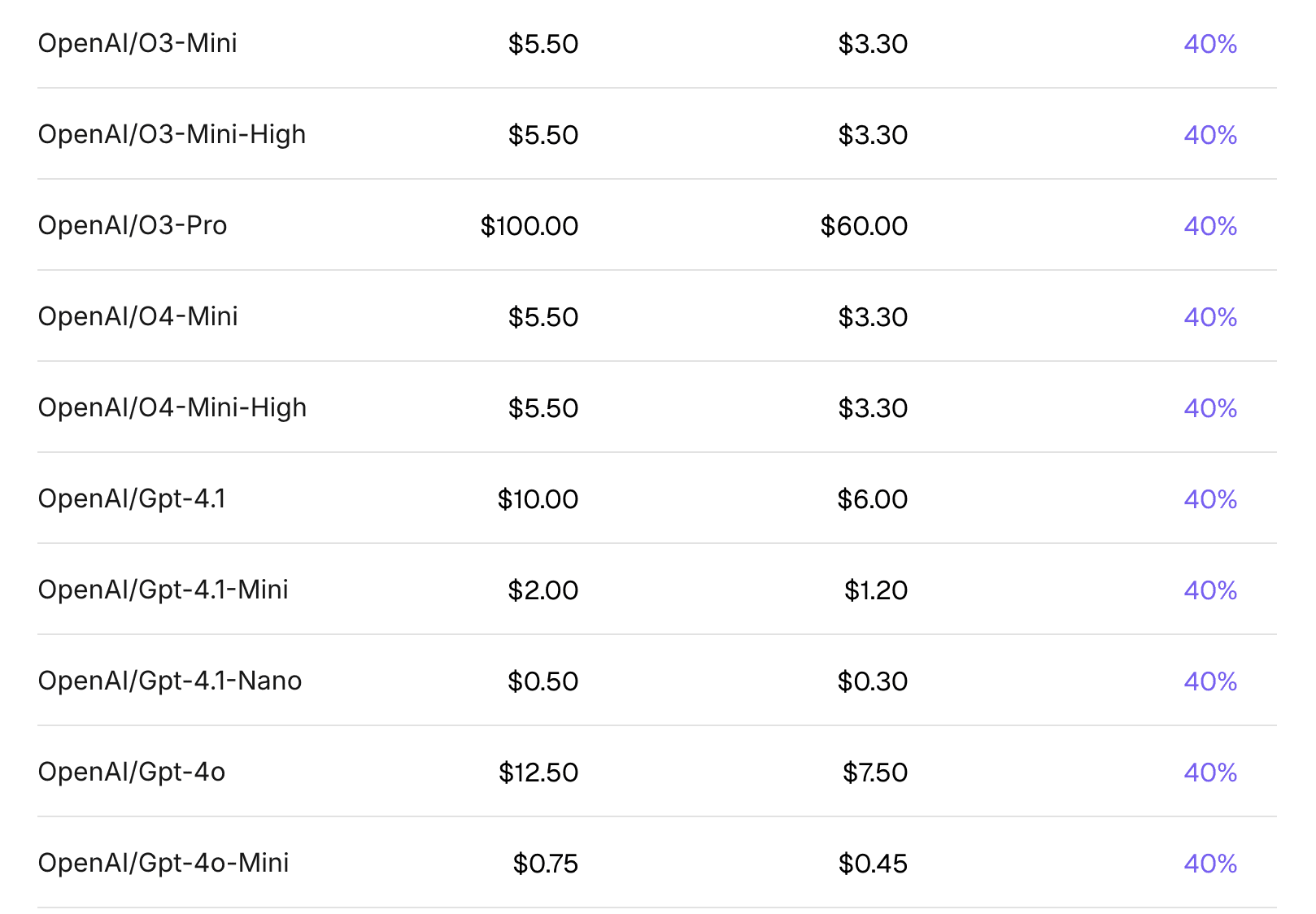Select the OpenAI/O4-Mini model name

[x=137, y=316]
